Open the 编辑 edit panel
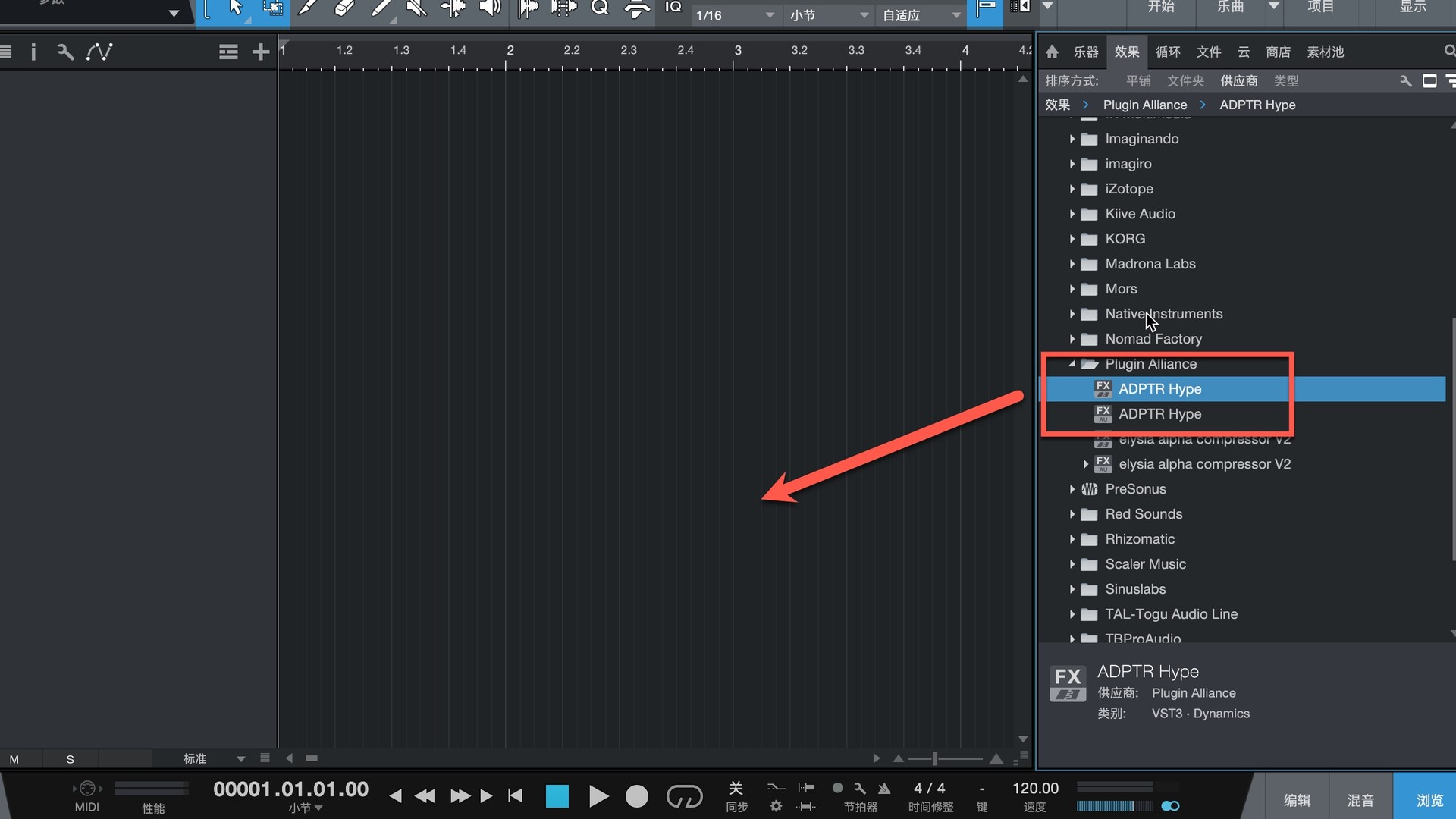 1297,800
